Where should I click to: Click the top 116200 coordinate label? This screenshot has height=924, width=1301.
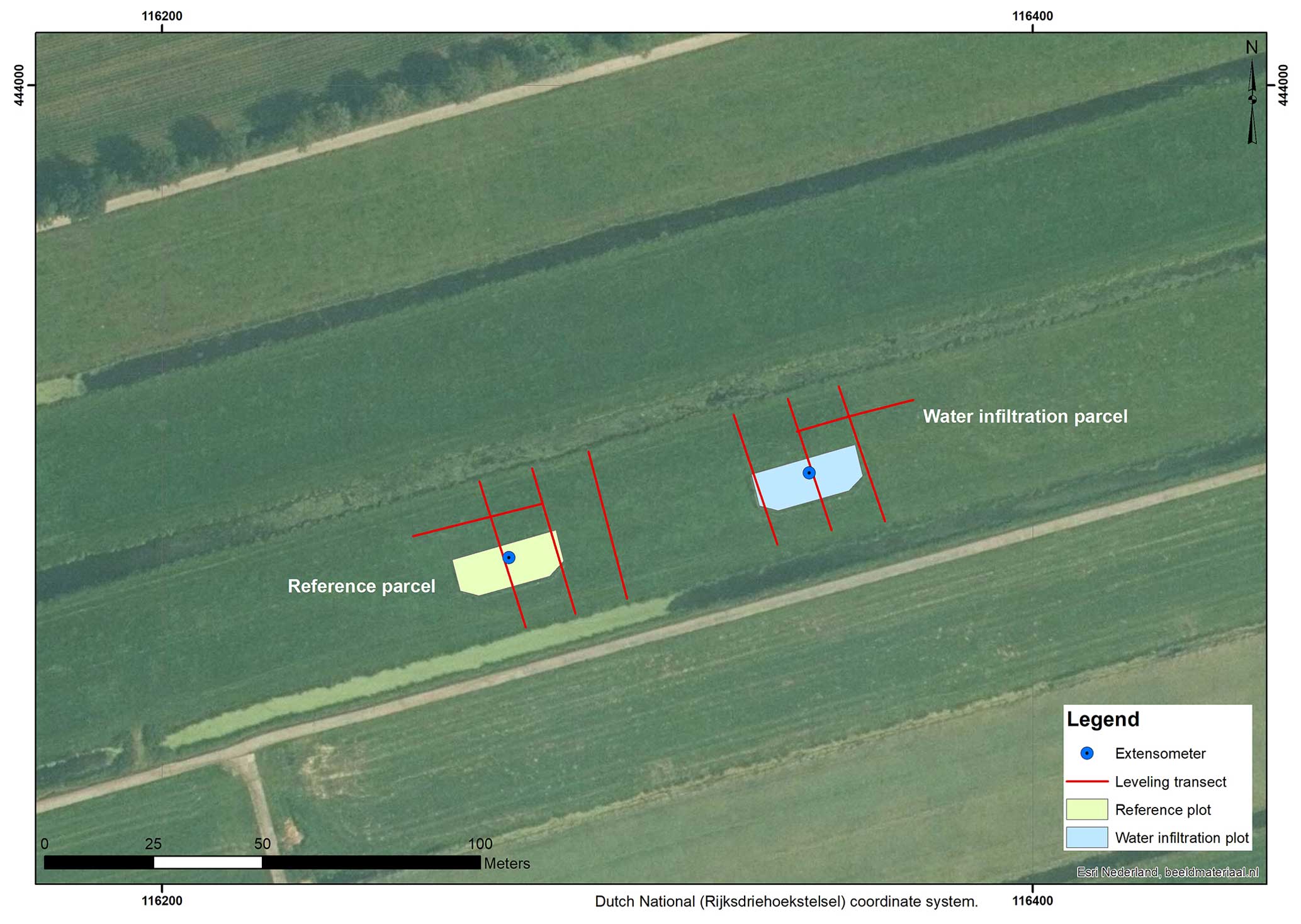pyautogui.click(x=162, y=16)
